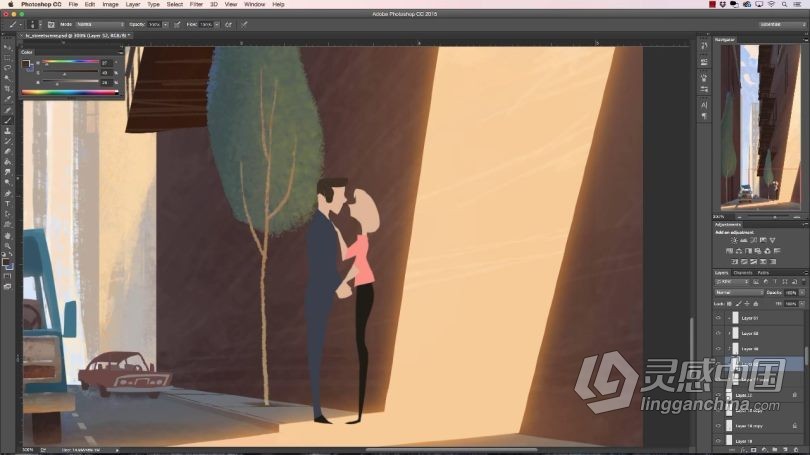Open the Opacity dropdown arrow in options bar

[x=165, y=25]
